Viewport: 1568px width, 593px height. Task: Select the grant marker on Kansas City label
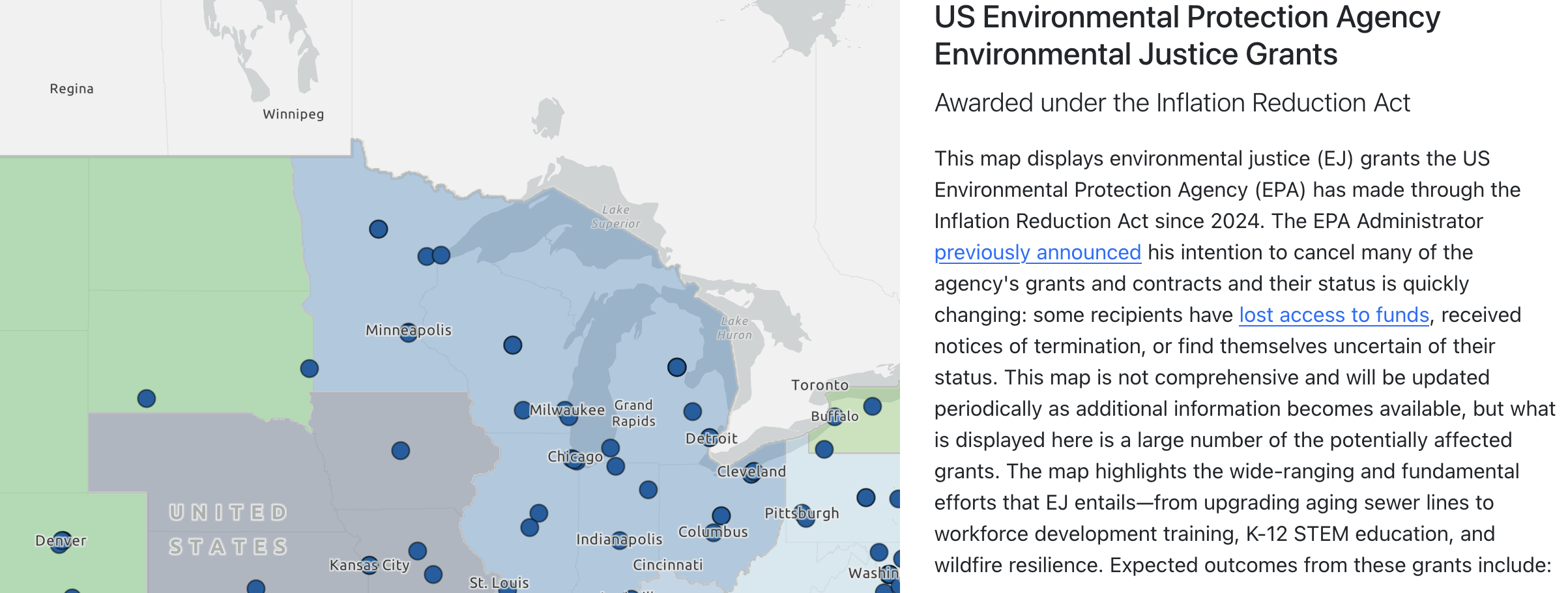tap(370, 566)
